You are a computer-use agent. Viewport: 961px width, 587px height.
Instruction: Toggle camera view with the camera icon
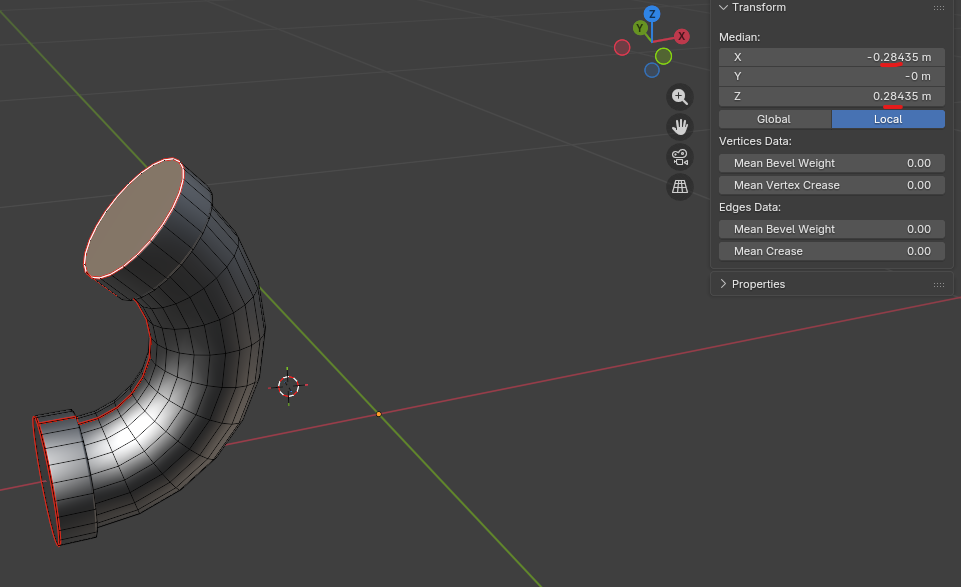click(680, 157)
